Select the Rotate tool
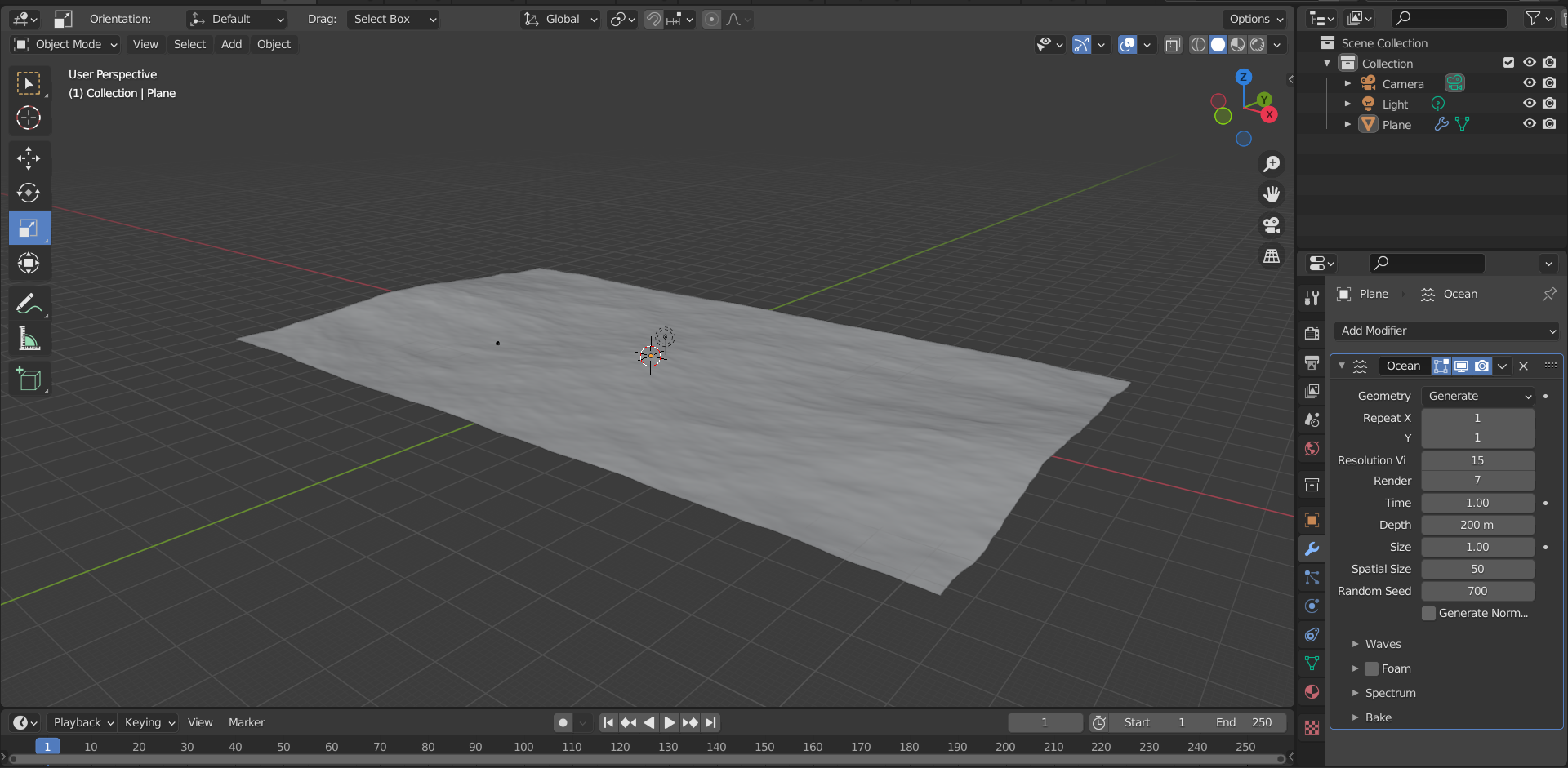Viewport: 1568px width, 768px height. 29,193
